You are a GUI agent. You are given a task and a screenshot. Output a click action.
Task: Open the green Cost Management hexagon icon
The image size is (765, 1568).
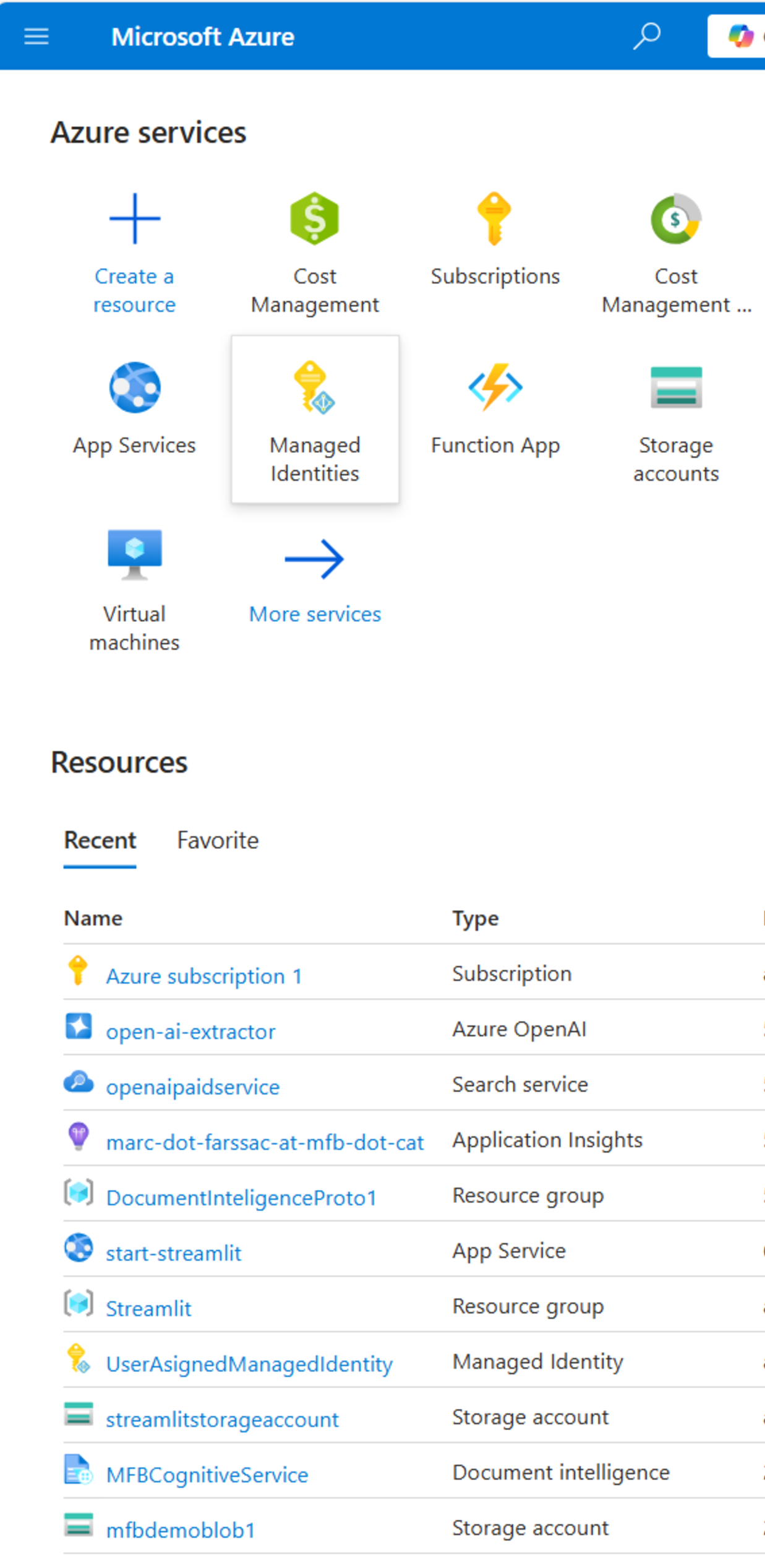point(314,219)
